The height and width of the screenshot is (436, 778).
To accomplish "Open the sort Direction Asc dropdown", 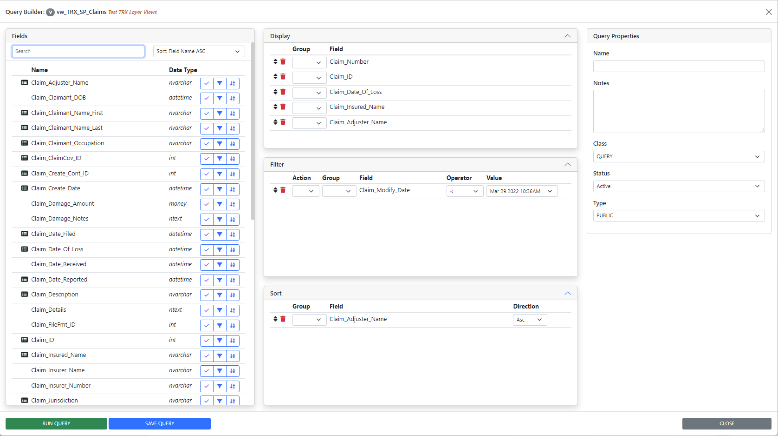I will [x=530, y=320].
